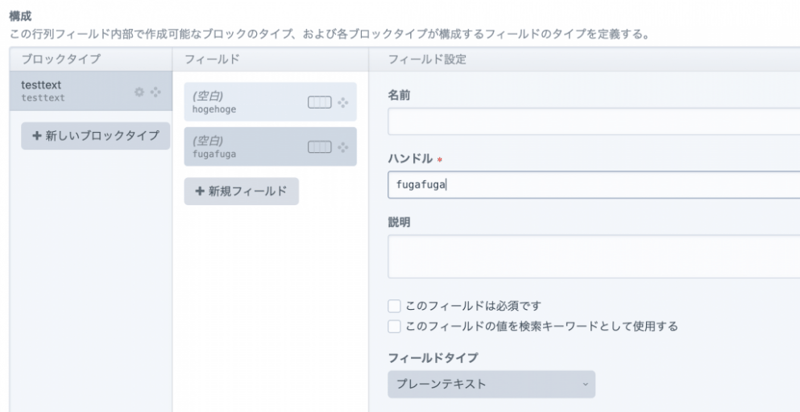Screen dimensions: 800x412
Task: Click inside the 説明 text area
Action: point(592,257)
